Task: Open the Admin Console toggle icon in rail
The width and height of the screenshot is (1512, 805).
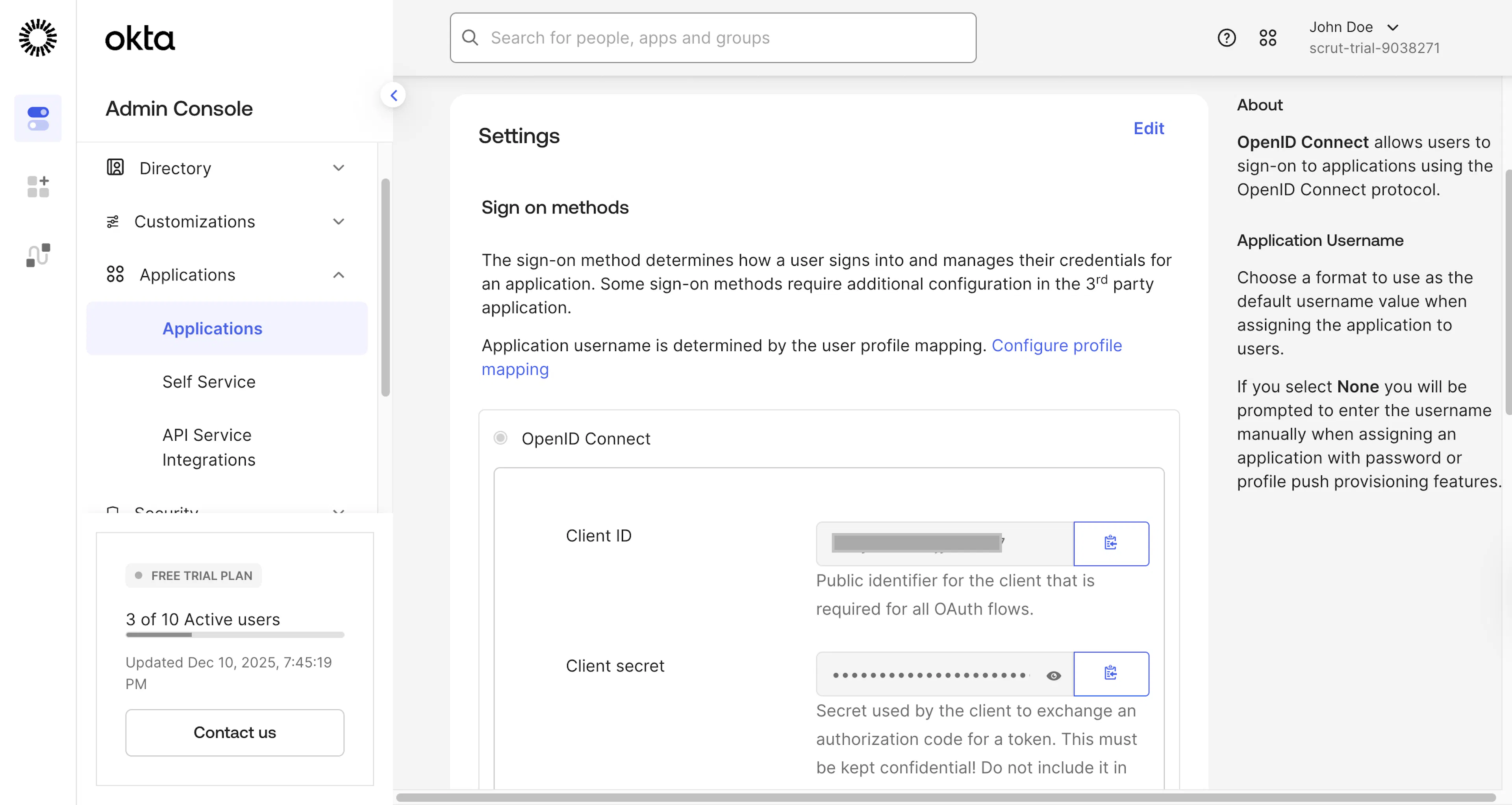Action: [38, 118]
